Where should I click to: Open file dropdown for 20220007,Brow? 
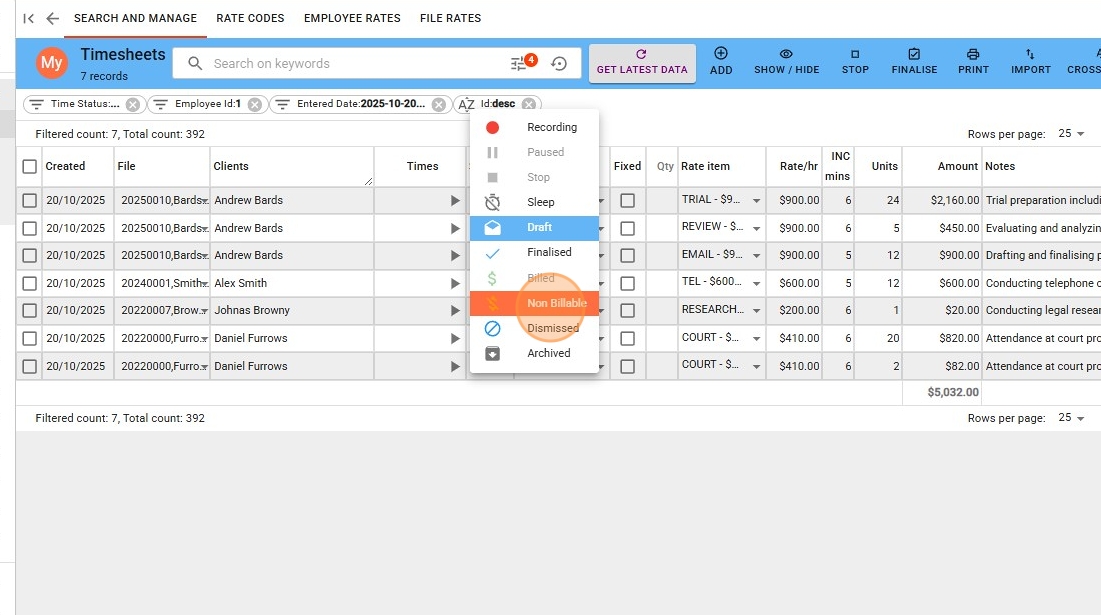[204, 310]
